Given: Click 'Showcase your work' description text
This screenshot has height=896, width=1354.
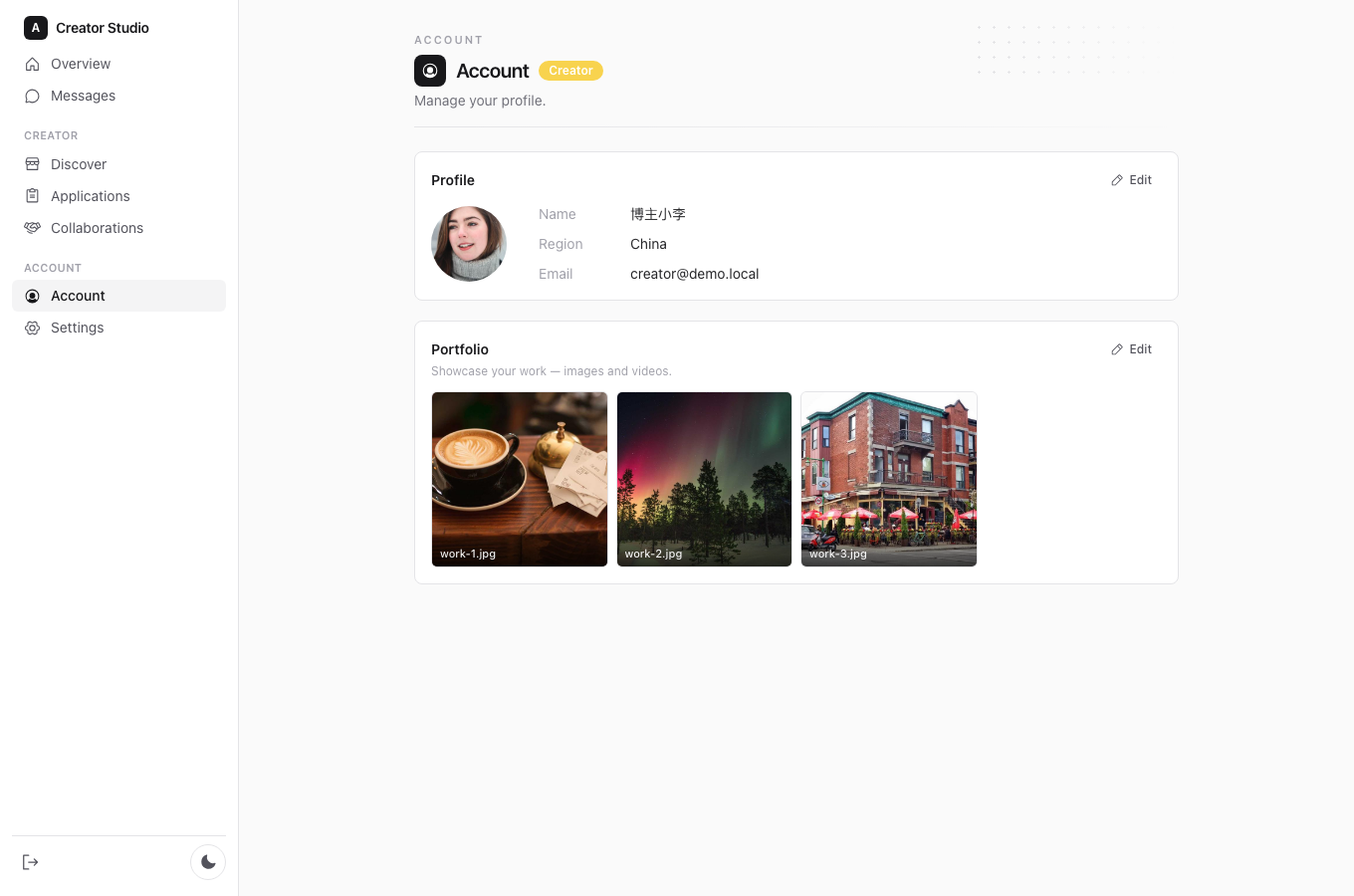Looking at the screenshot, I should click(x=552, y=371).
